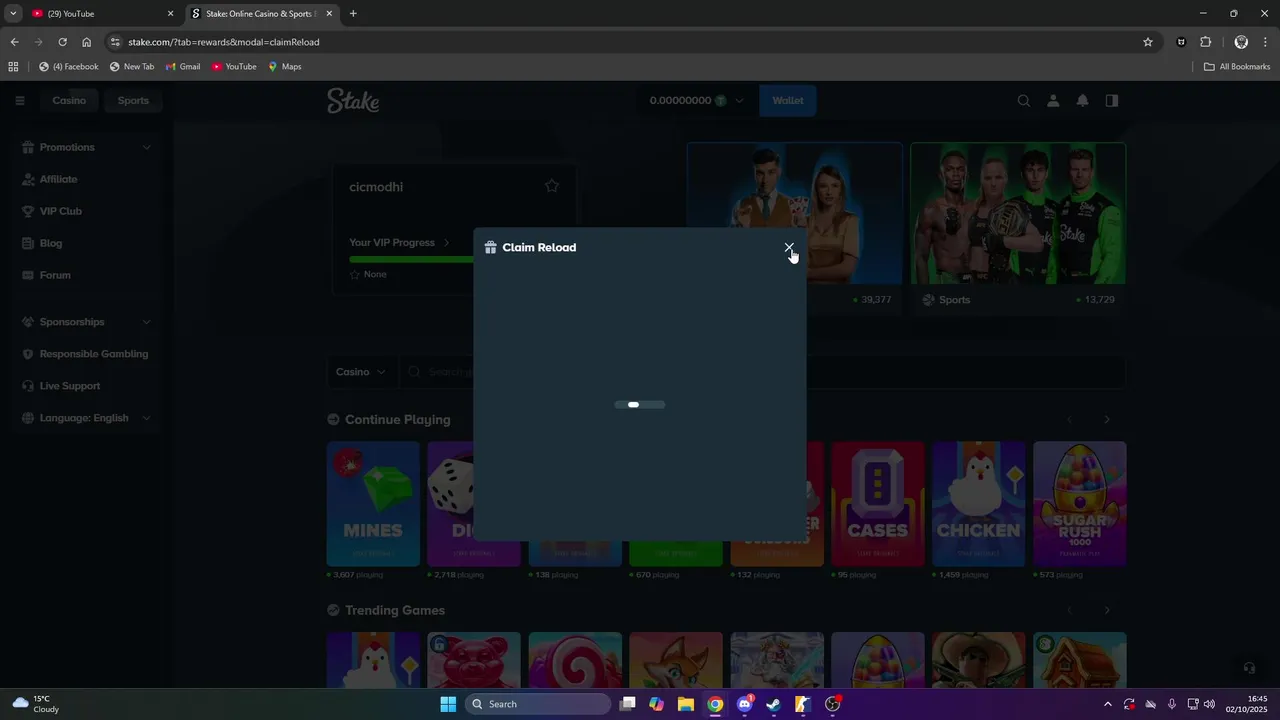Click the Sponsorships sidebar icon
Image resolution: width=1280 pixels, height=720 pixels.
pyautogui.click(x=28, y=322)
